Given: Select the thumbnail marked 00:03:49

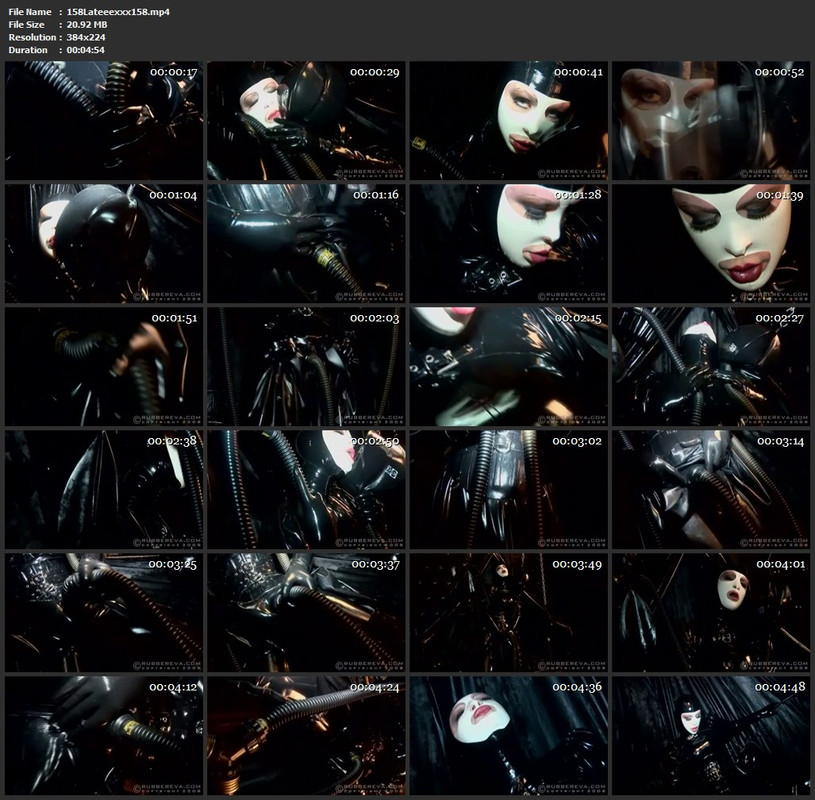Looking at the screenshot, I should (508, 612).
